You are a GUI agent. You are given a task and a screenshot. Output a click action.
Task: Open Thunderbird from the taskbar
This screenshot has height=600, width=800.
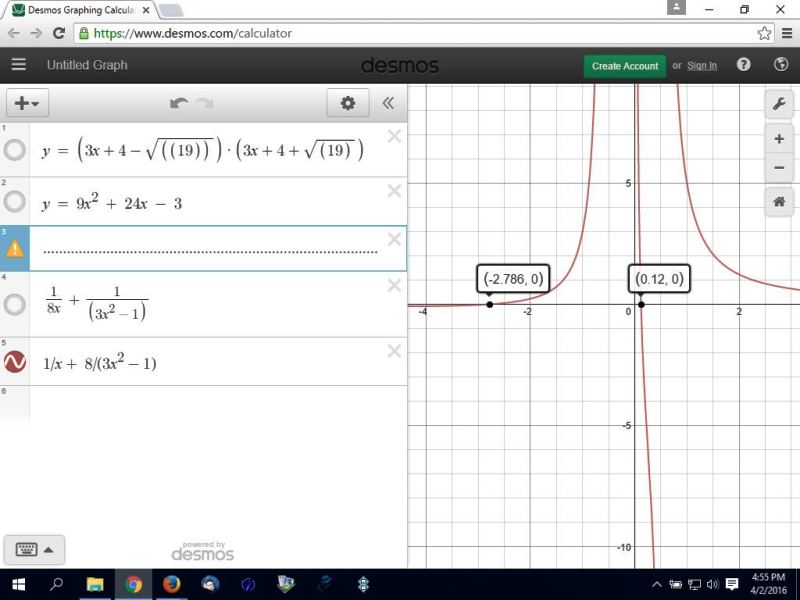click(210, 584)
